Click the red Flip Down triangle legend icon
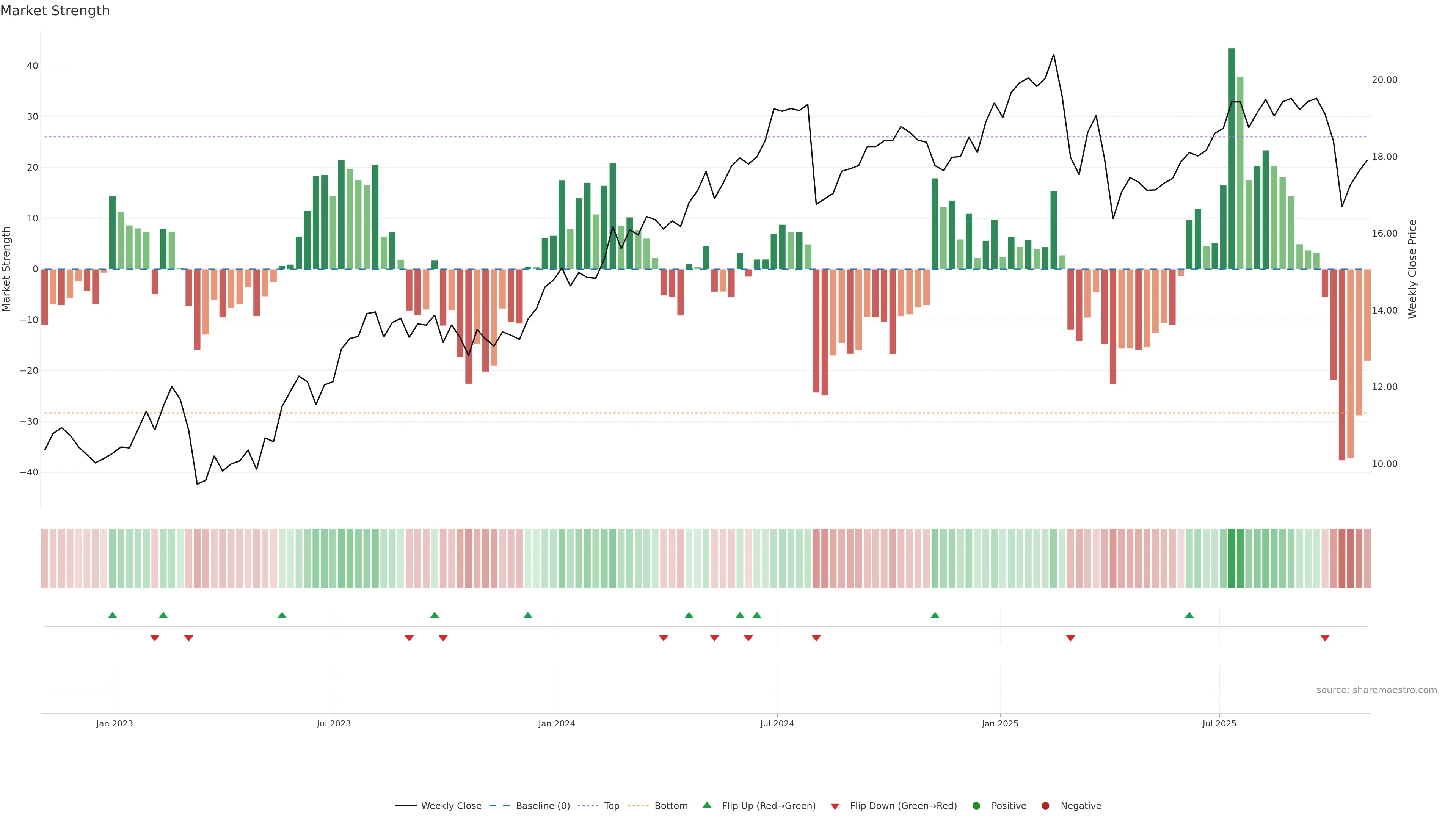The image size is (1456, 819). click(x=834, y=806)
